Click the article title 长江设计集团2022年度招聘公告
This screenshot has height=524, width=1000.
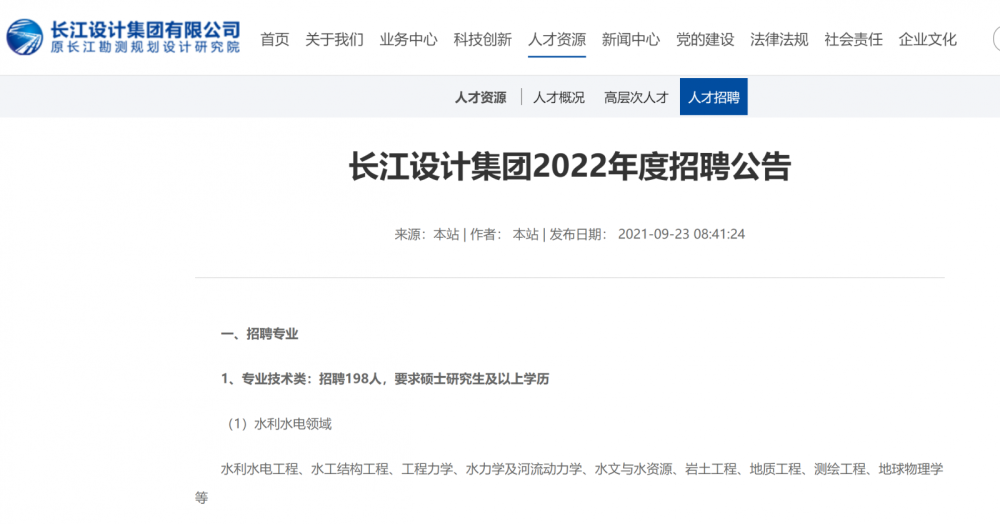pyautogui.click(x=570, y=166)
